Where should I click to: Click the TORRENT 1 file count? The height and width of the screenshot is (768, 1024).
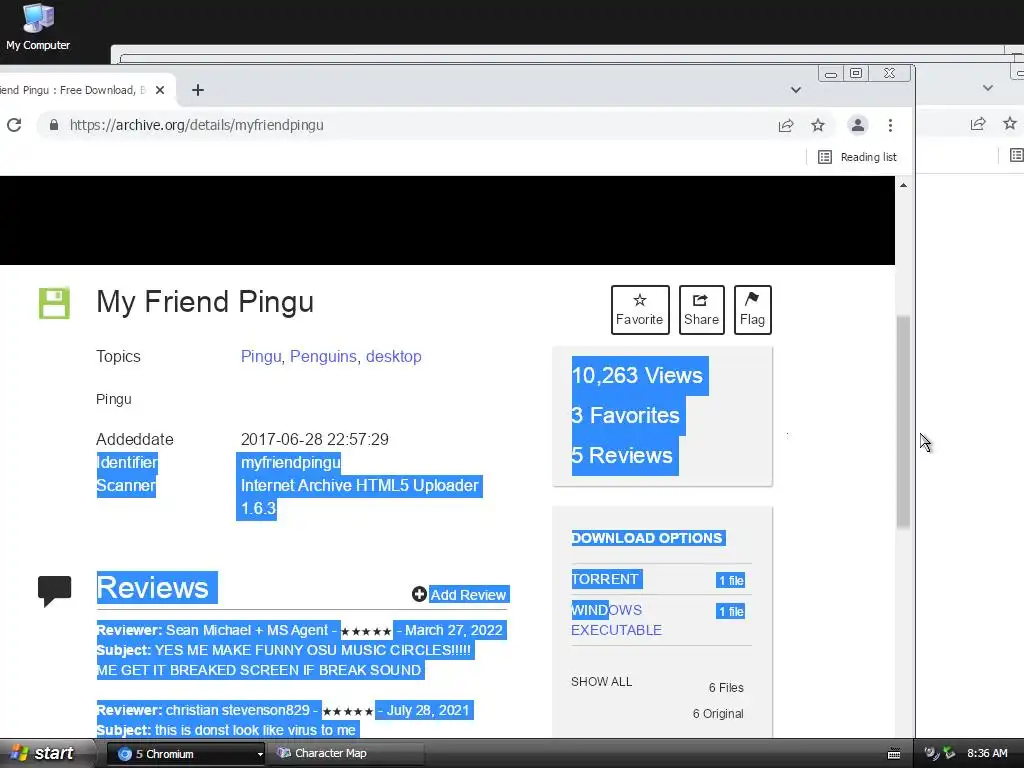[731, 581]
